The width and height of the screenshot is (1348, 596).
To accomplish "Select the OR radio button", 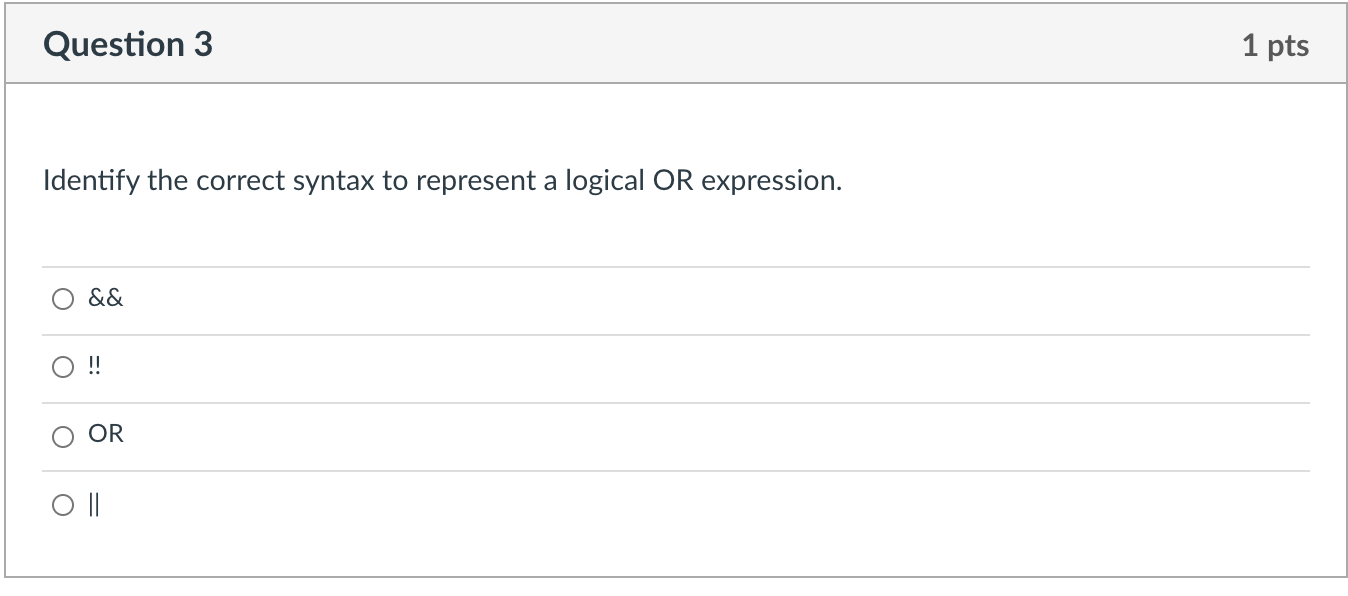I will coord(62,434).
